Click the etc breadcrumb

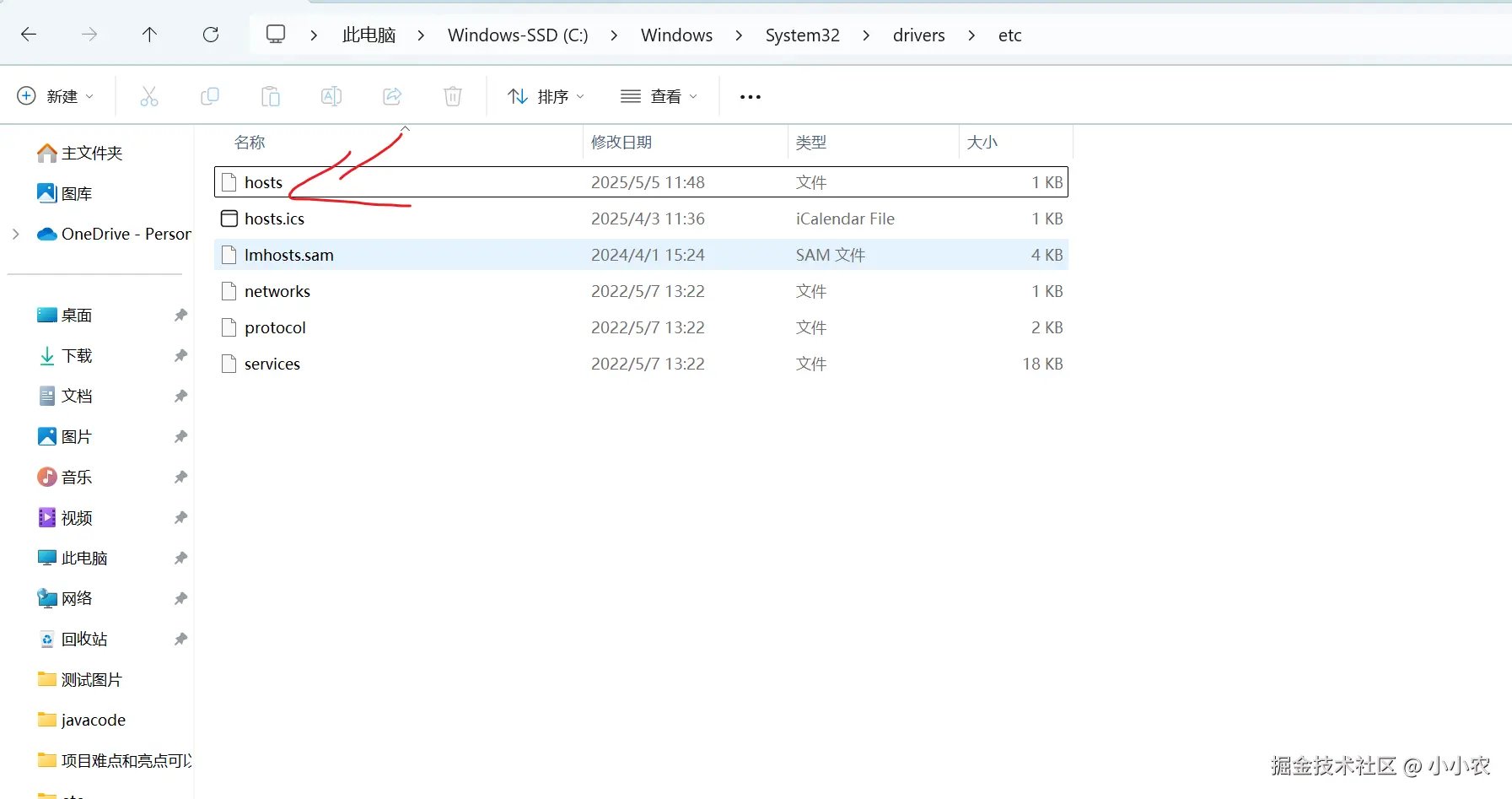1009,35
